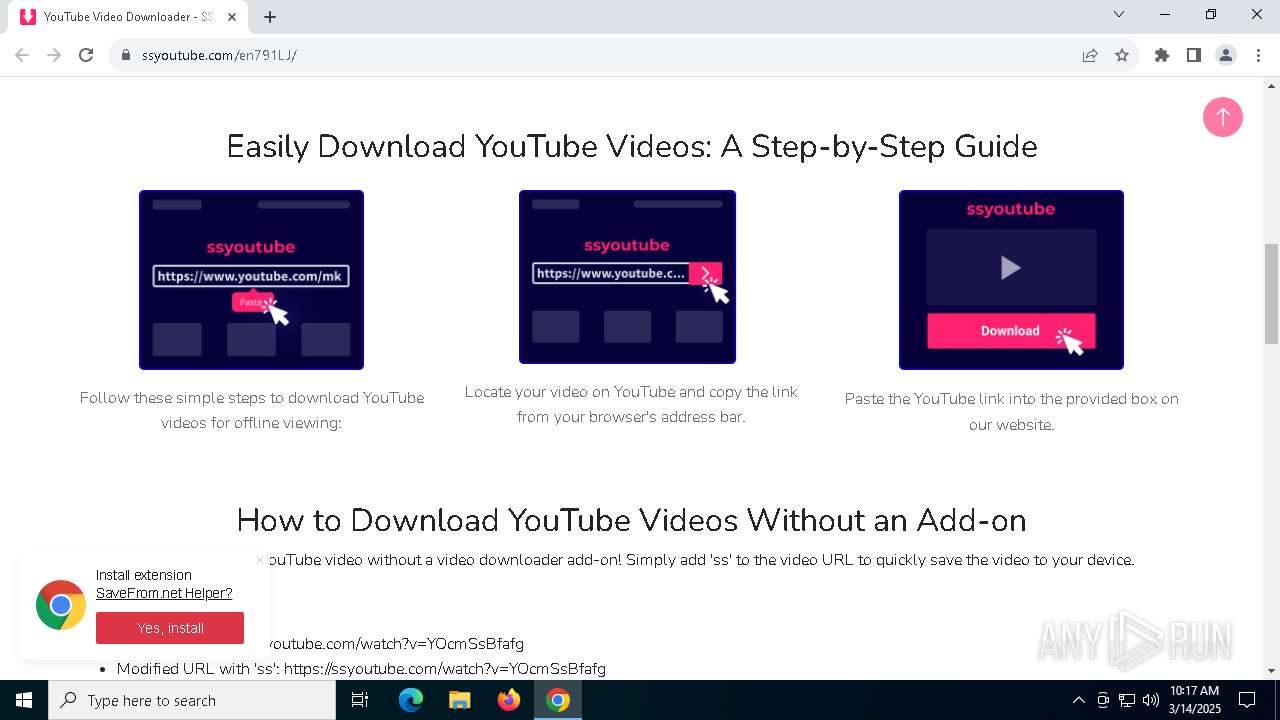
Task: Click the taskbar search box
Action: click(x=192, y=700)
